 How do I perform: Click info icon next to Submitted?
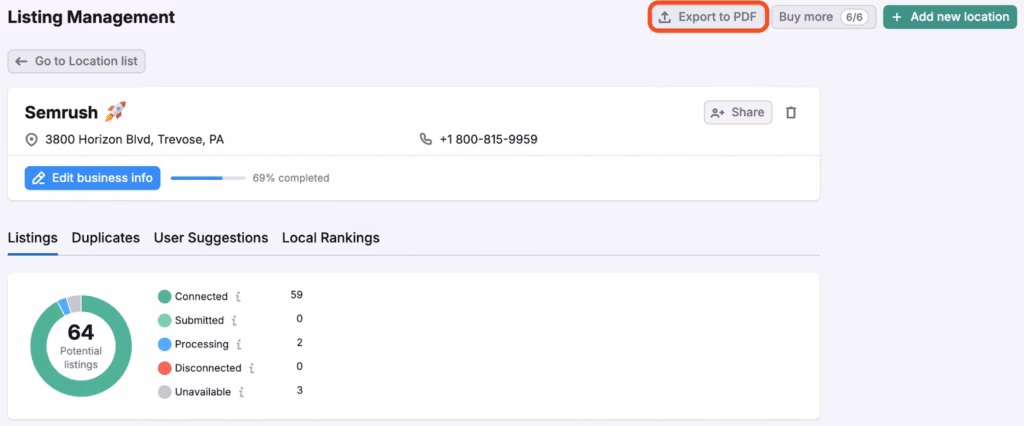[x=234, y=320]
